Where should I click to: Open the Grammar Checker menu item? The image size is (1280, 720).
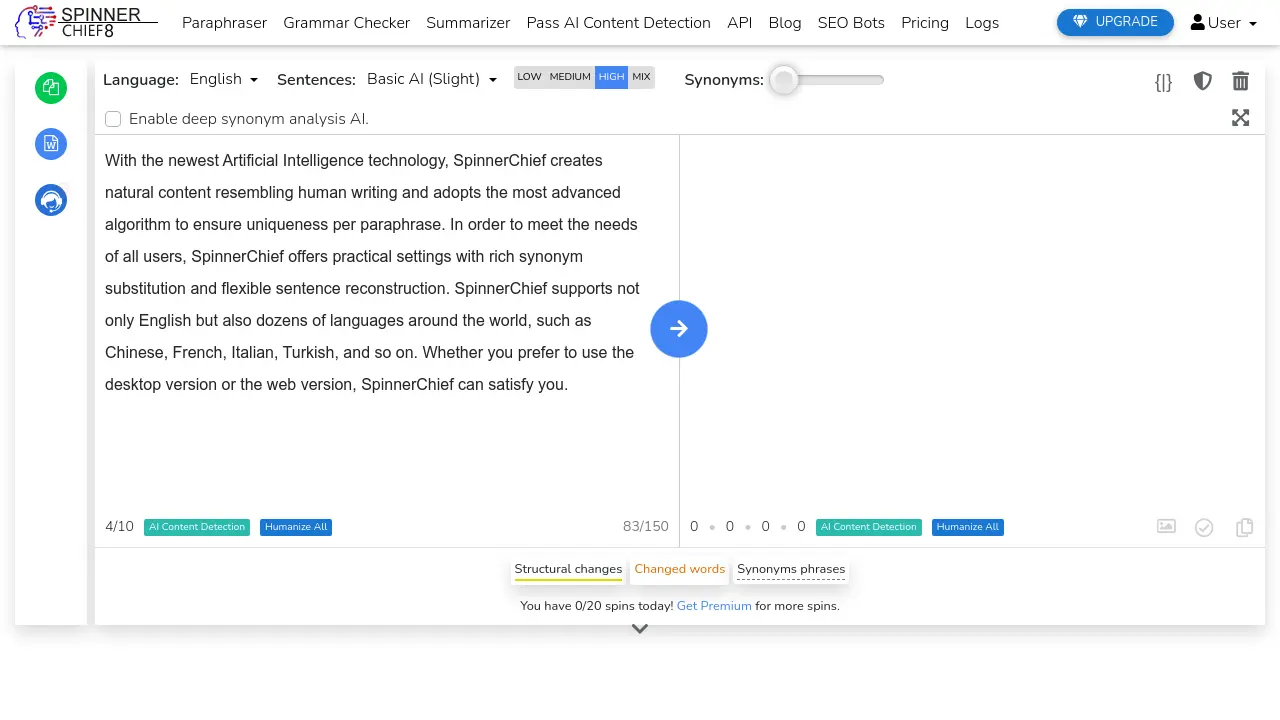[347, 22]
